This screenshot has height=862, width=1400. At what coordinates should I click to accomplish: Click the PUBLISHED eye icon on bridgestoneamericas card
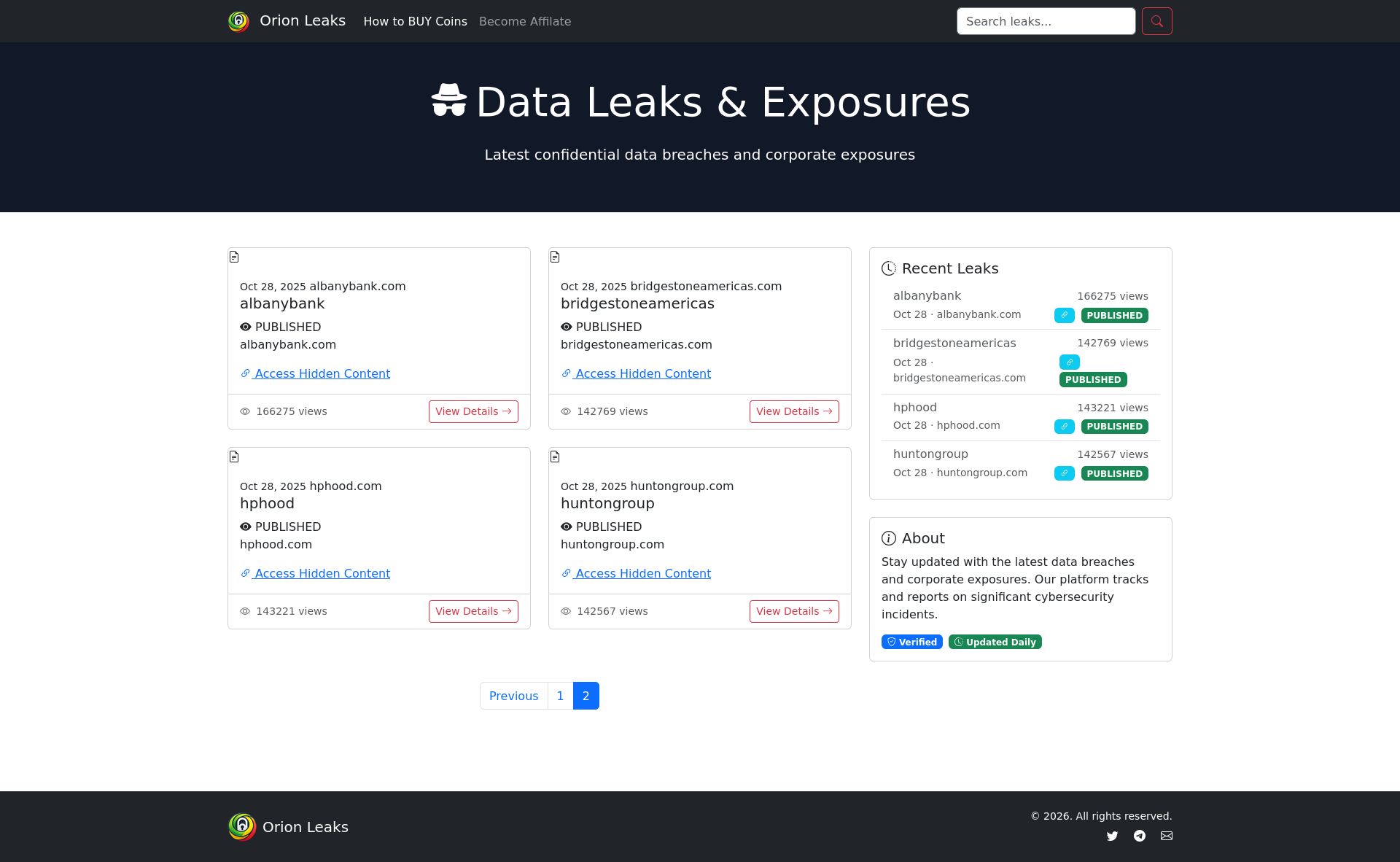[x=567, y=327]
